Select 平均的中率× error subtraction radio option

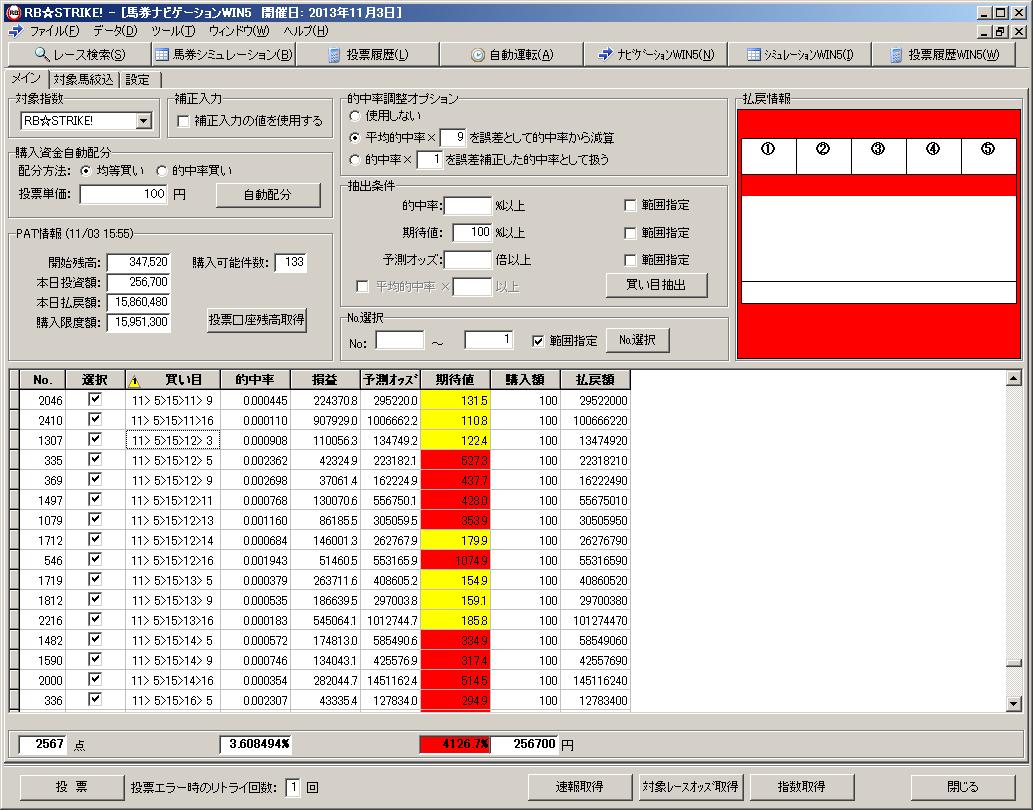coord(354,138)
